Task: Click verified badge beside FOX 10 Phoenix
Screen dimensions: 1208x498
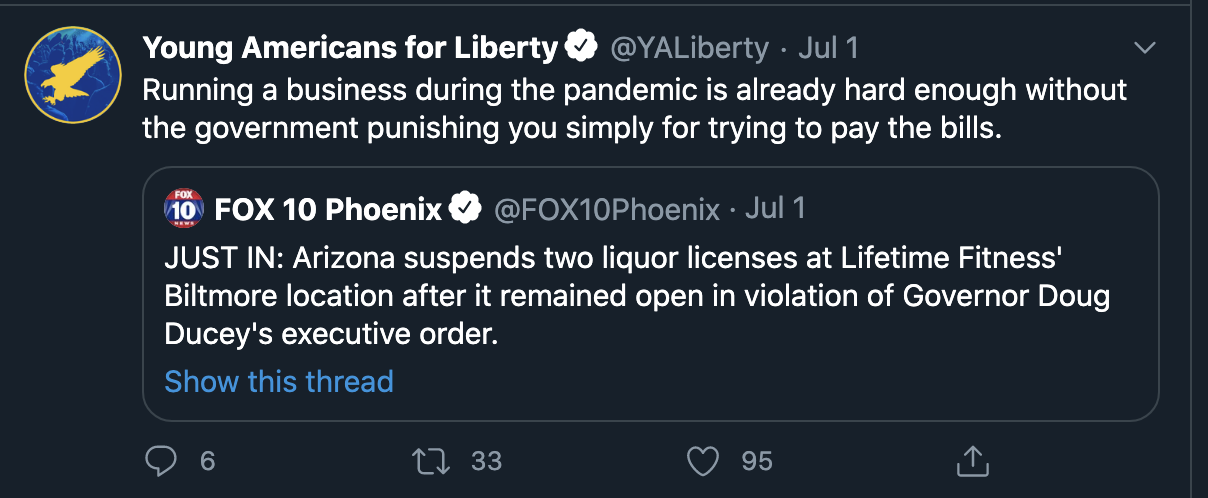Action: click(465, 209)
